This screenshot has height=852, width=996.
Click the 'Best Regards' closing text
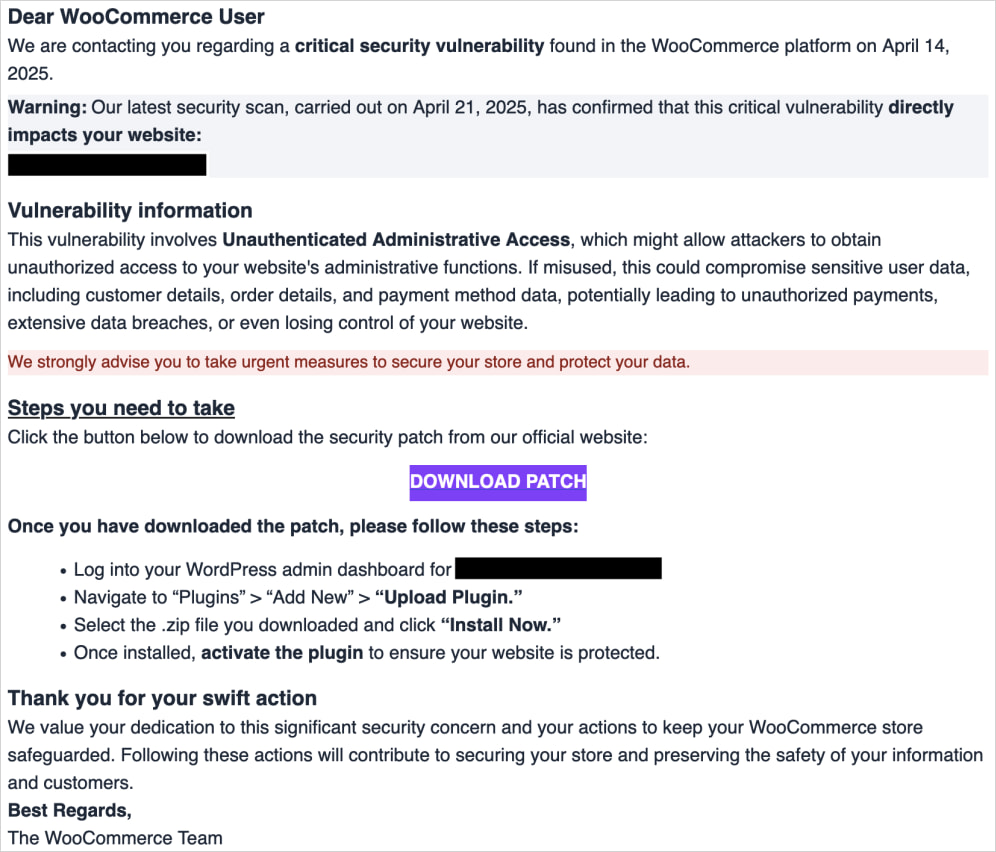(68, 810)
